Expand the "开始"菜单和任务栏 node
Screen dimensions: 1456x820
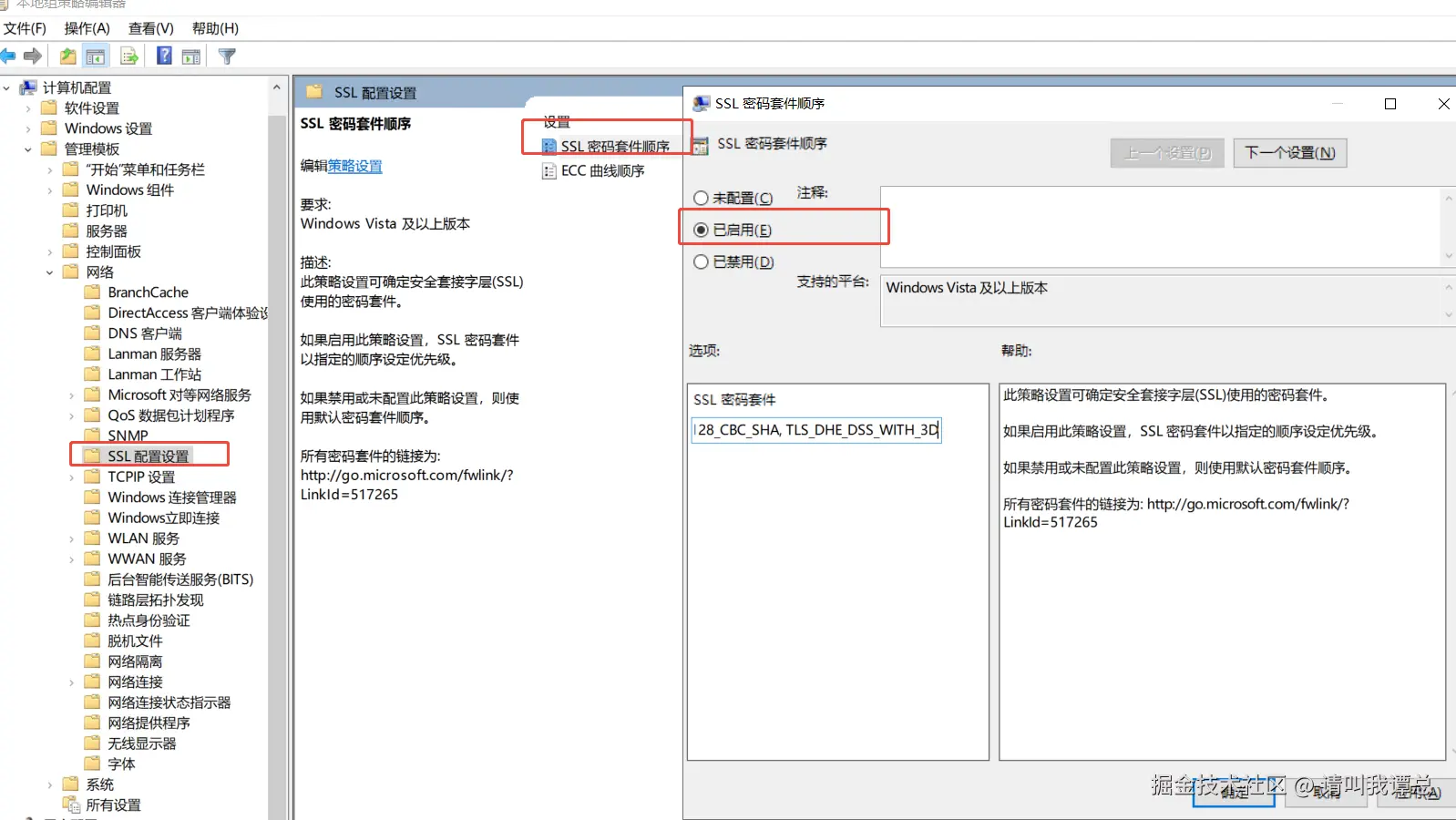(49, 169)
